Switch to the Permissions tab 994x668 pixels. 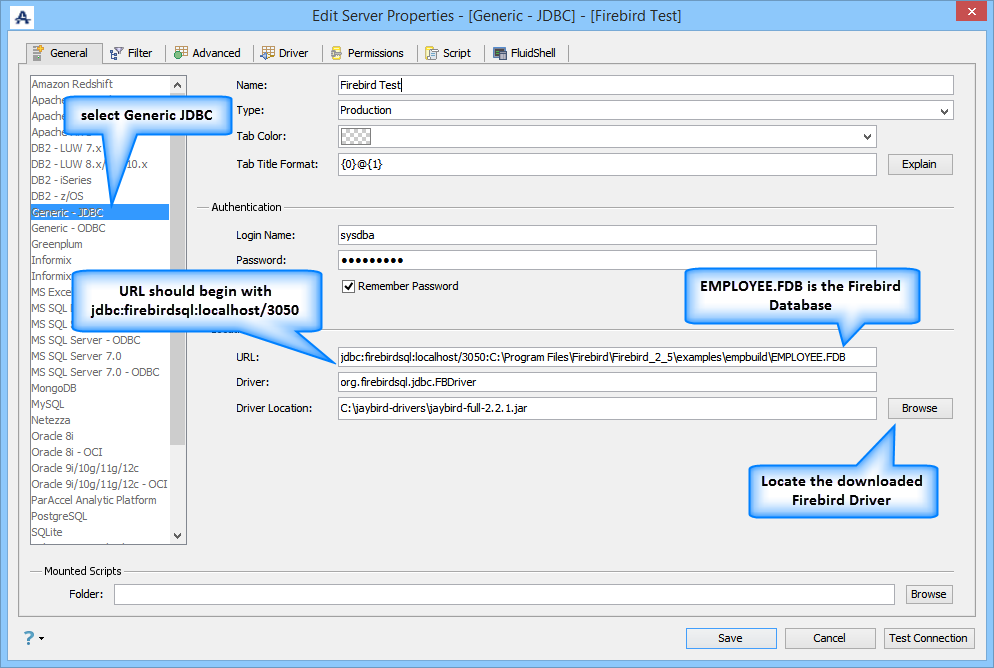[367, 53]
